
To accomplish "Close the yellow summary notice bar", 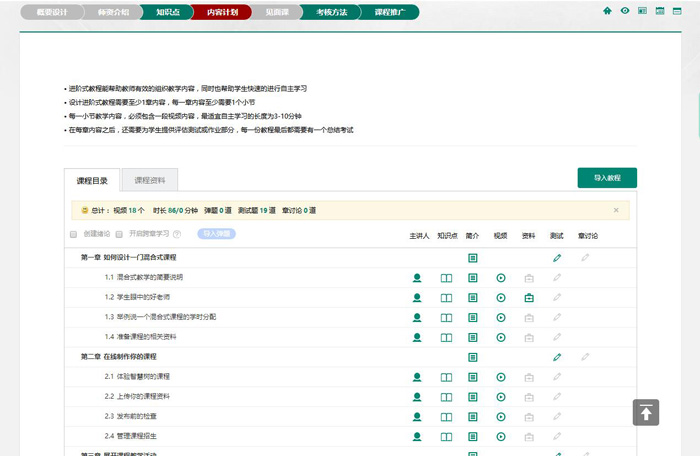I will point(616,210).
